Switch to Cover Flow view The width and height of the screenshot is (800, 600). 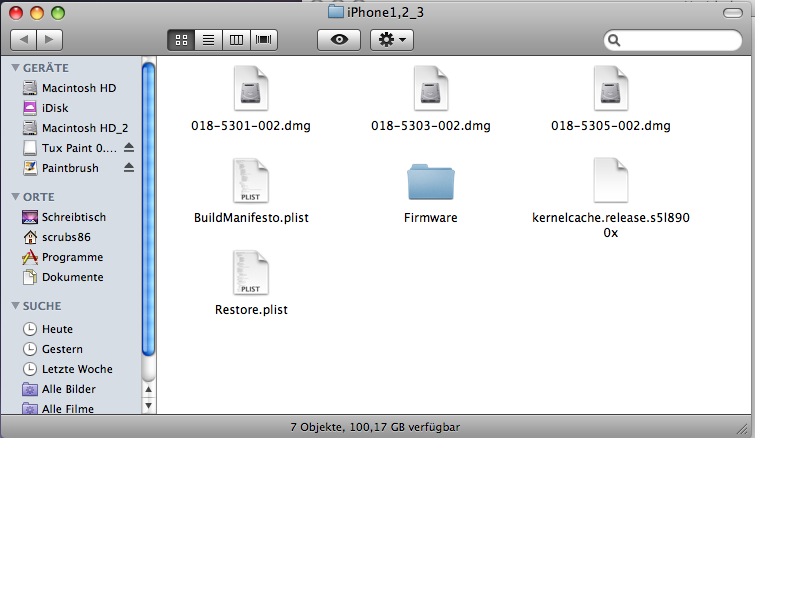point(264,40)
